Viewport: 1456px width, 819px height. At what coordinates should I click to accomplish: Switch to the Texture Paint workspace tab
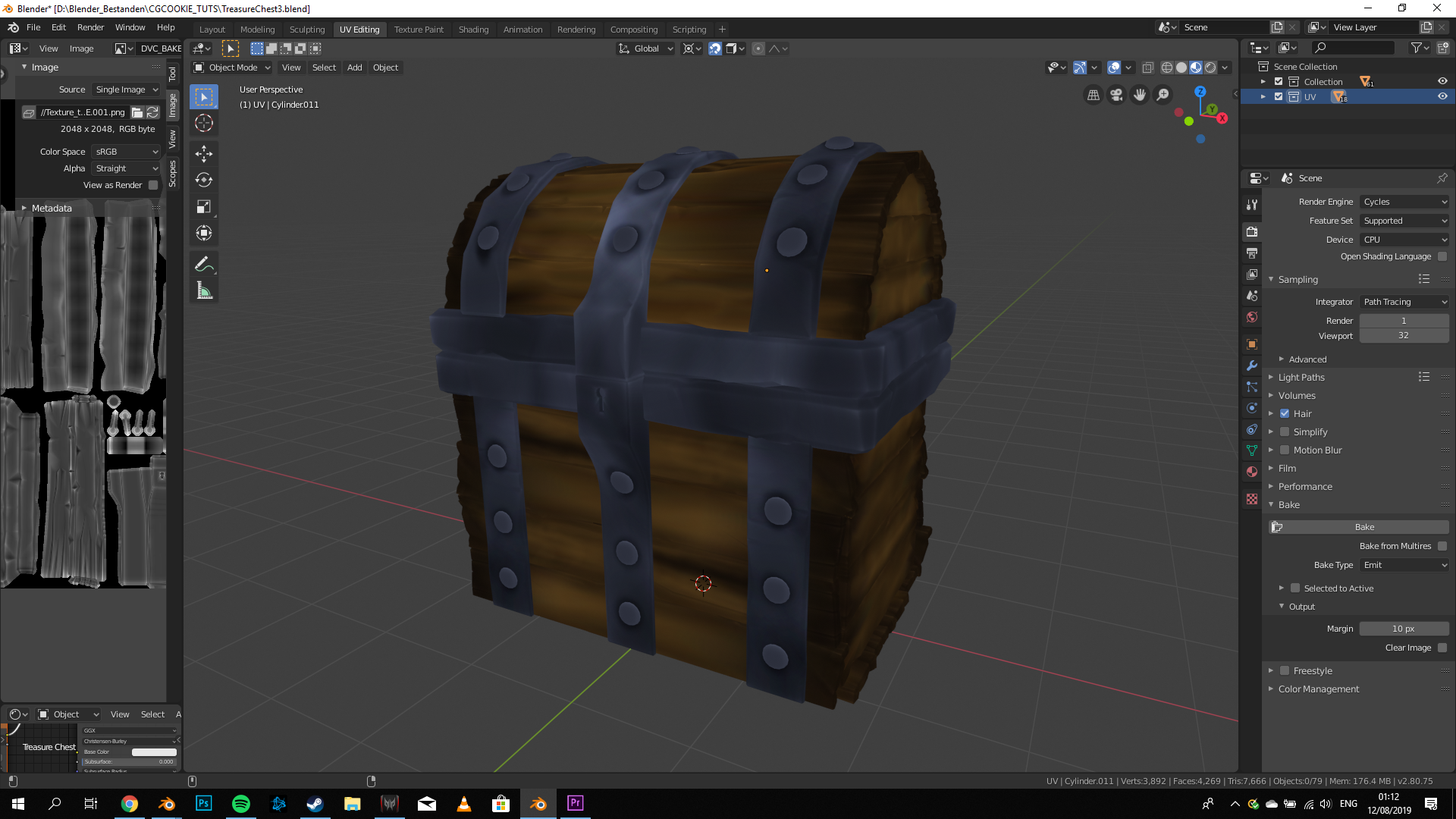(x=419, y=30)
